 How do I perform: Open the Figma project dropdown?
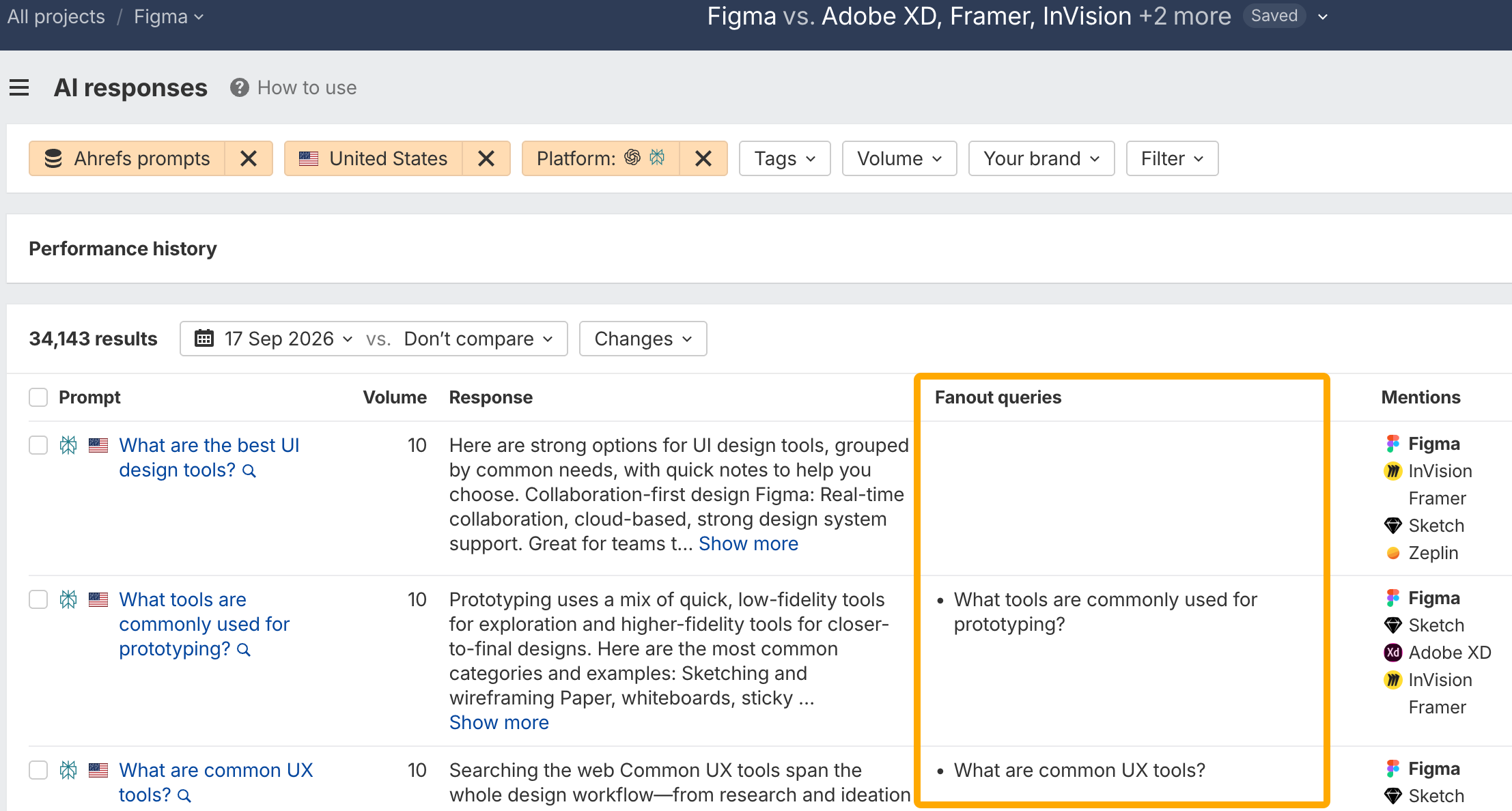coord(169,16)
